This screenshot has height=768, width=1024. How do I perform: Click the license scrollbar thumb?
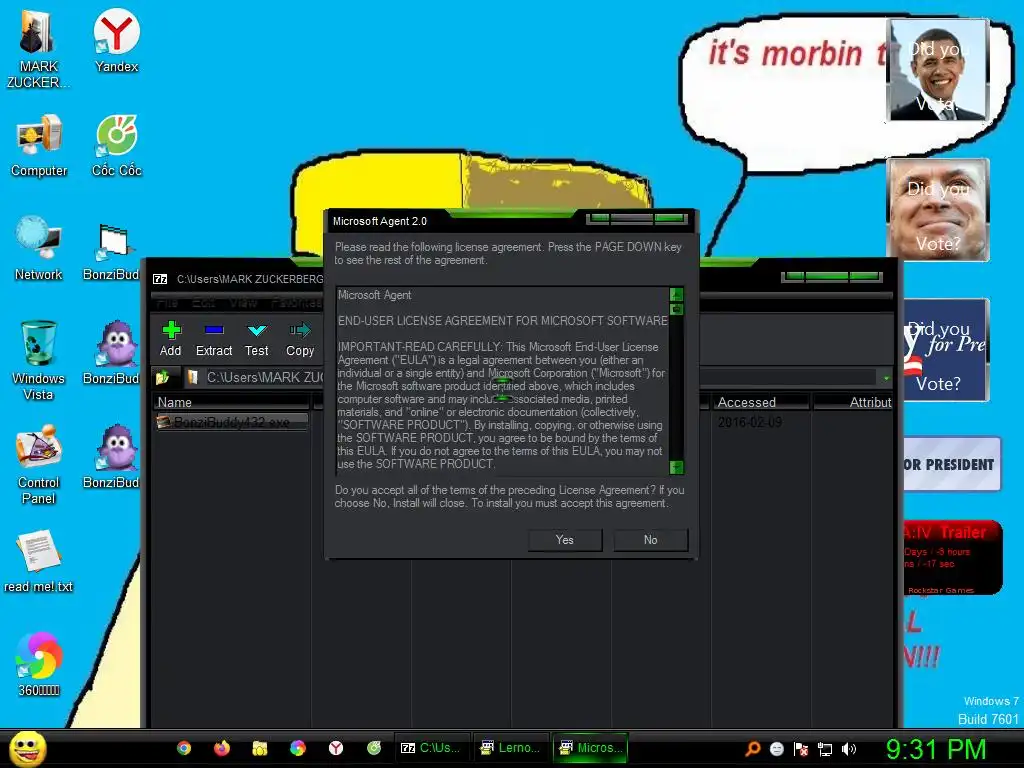coord(677,309)
